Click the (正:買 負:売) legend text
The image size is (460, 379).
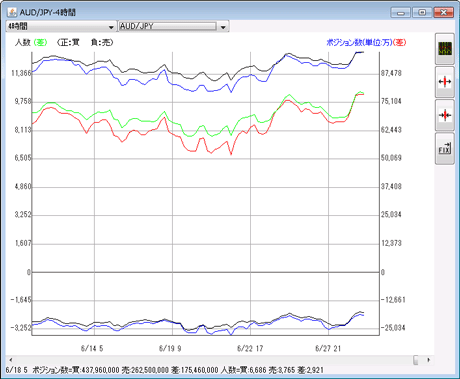click(85, 42)
